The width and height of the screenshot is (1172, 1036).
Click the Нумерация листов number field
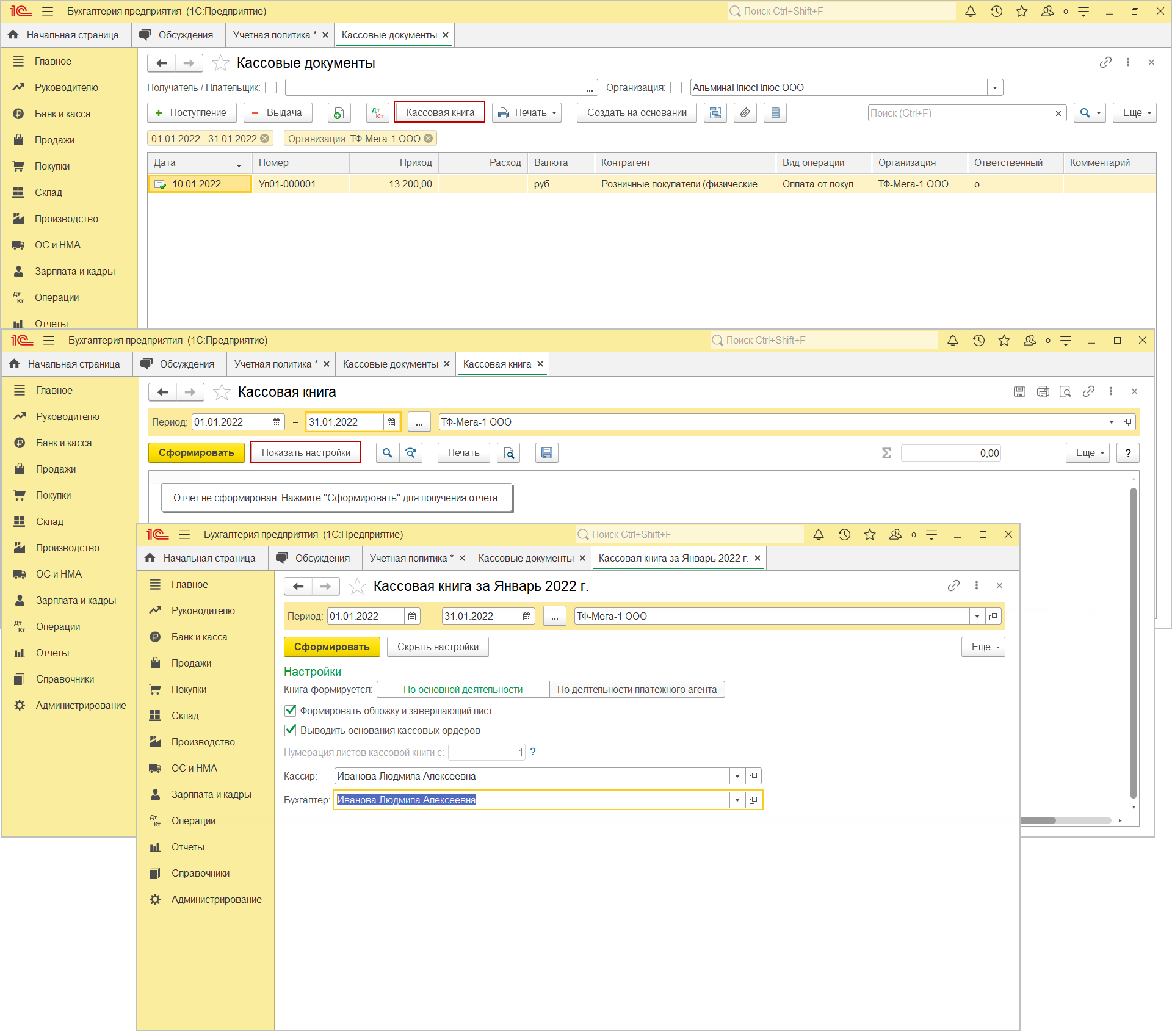point(486,753)
